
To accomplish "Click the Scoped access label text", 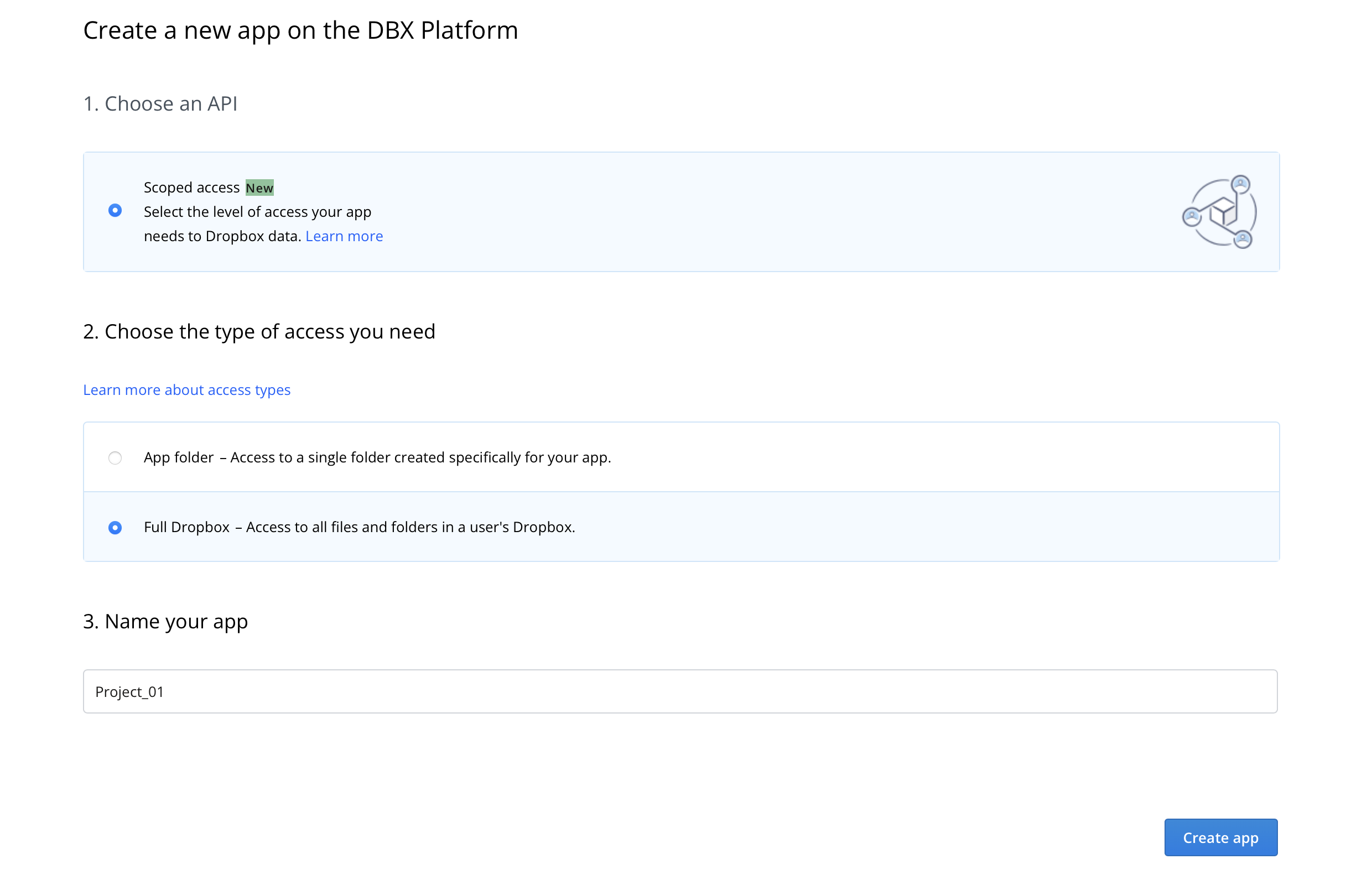I will tap(191, 188).
